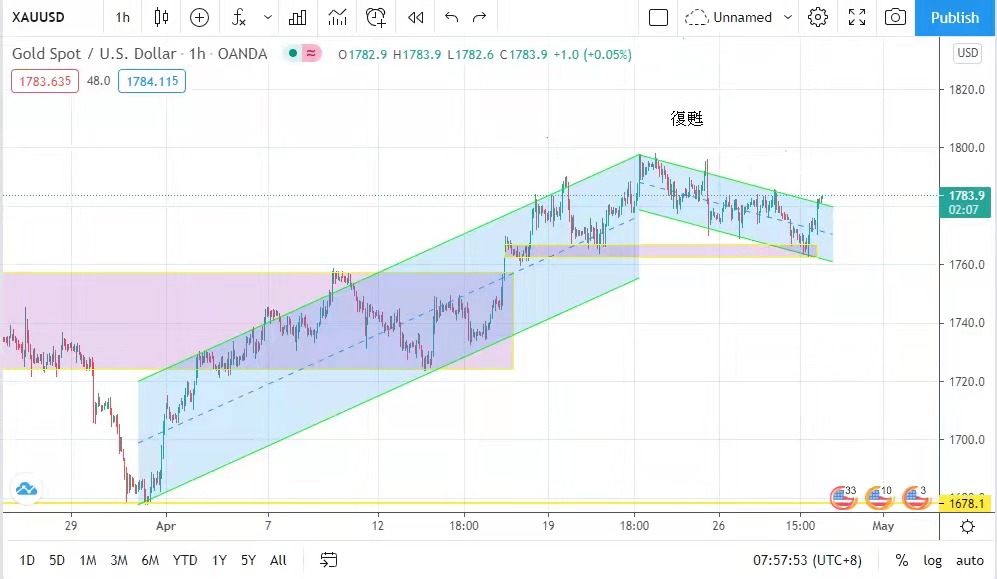
Task: Open the indicators fx panel
Action: pyautogui.click(x=238, y=17)
